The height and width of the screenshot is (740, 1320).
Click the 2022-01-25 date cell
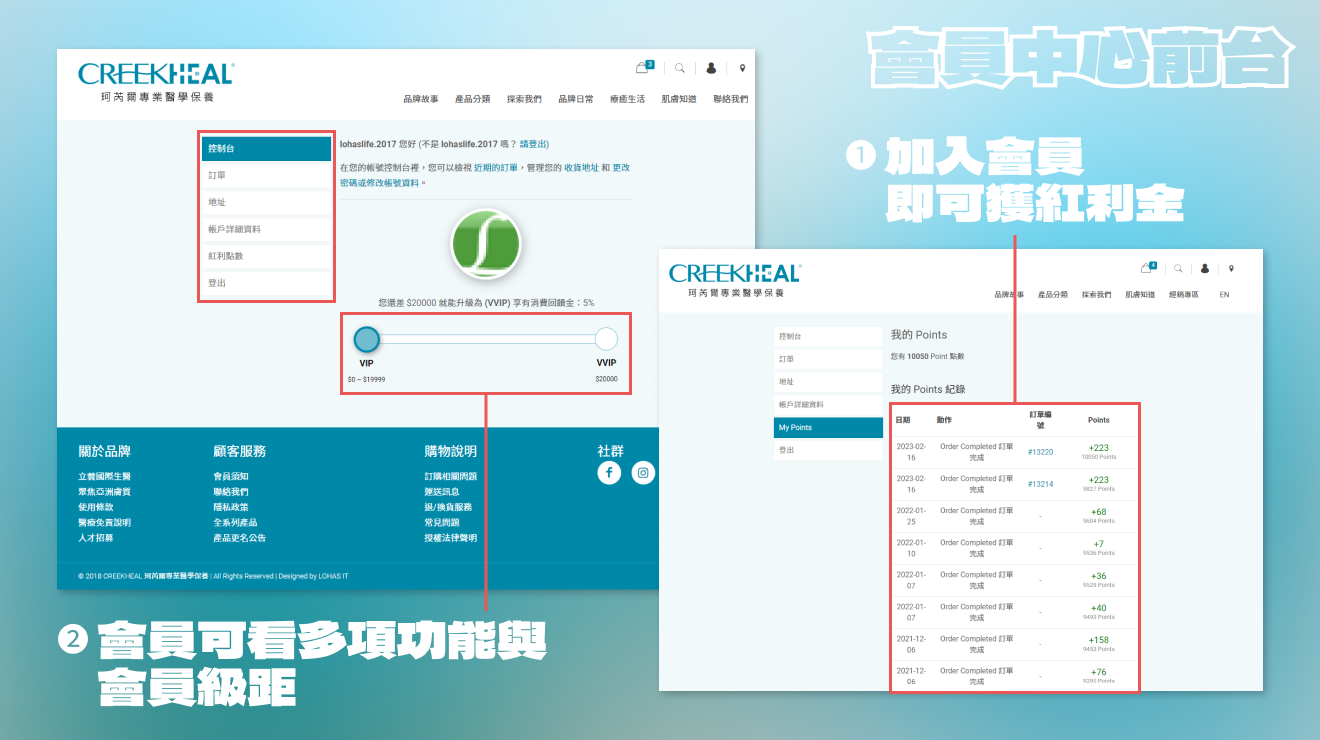point(912,516)
